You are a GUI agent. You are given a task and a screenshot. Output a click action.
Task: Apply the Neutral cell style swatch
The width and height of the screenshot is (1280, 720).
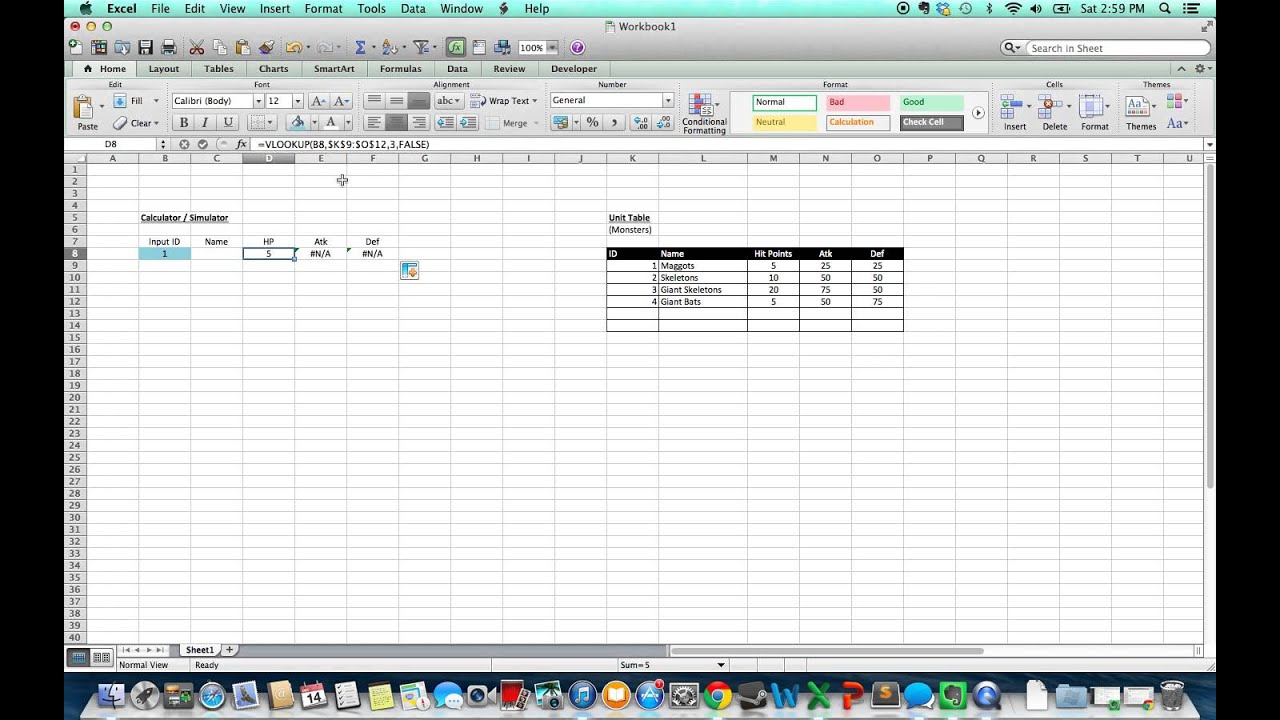coord(784,122)
